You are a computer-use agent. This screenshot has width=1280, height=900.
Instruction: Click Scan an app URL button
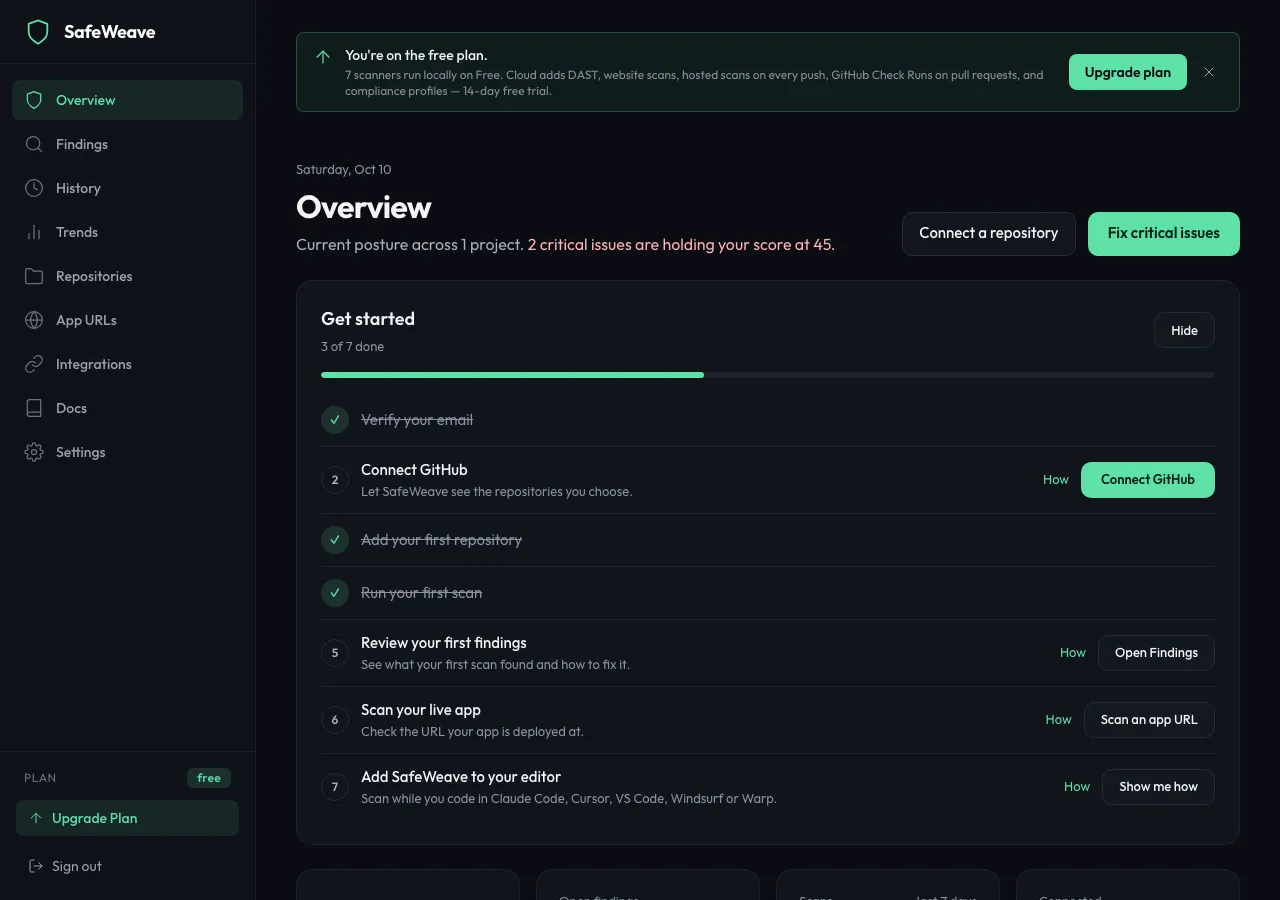tap(1149, 720)
